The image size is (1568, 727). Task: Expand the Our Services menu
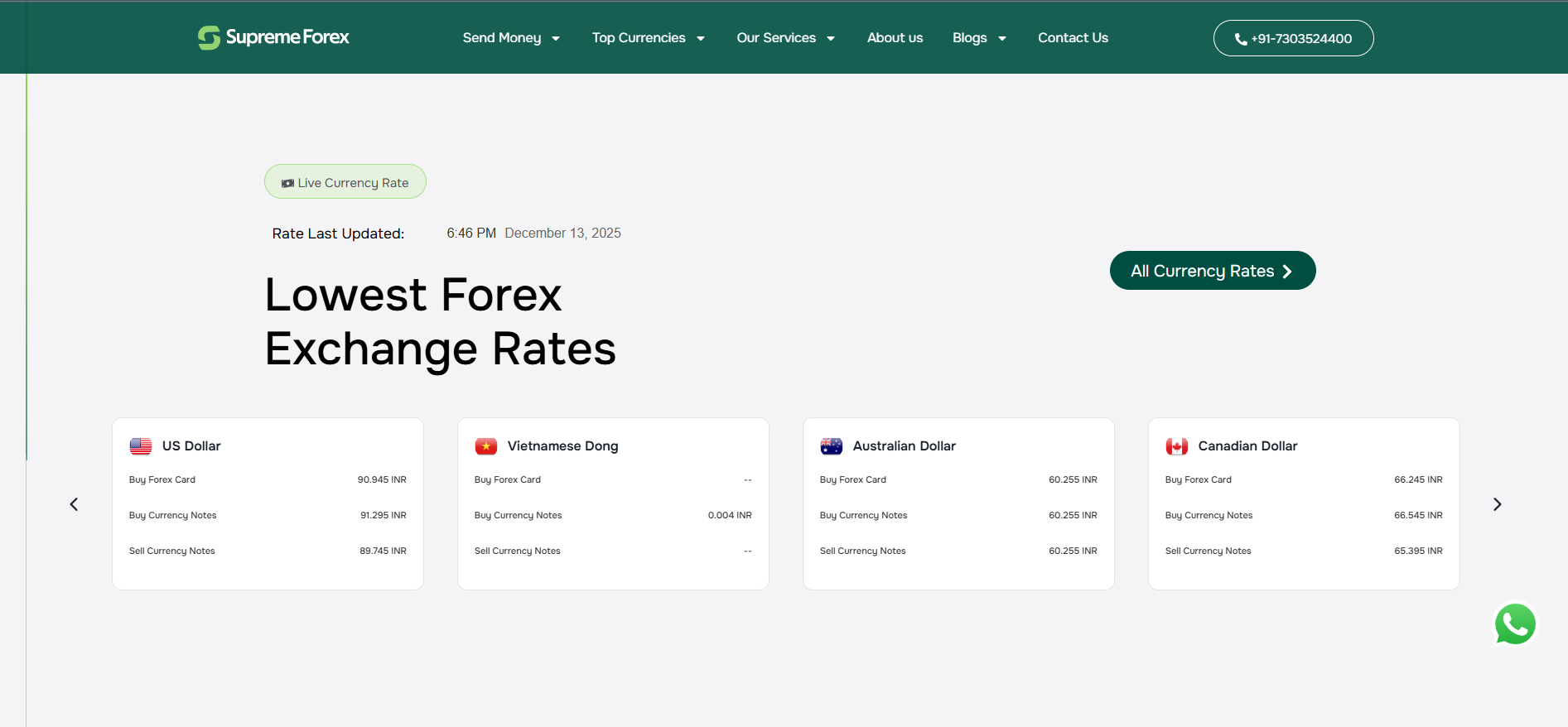(x=785, y=38)
